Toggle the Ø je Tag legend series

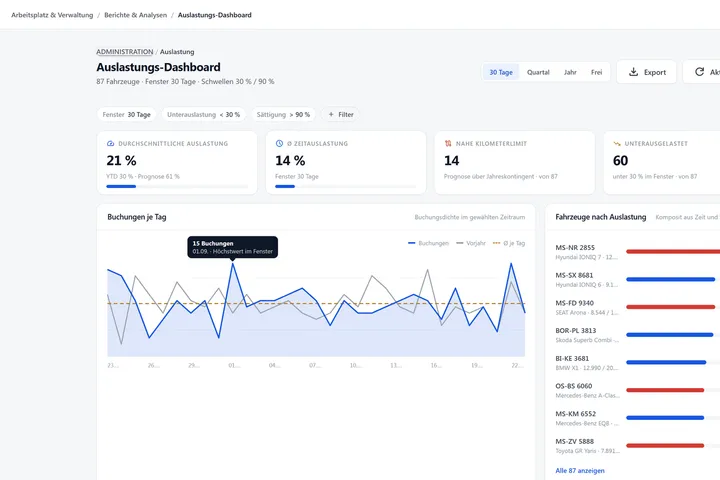point(509,243)
